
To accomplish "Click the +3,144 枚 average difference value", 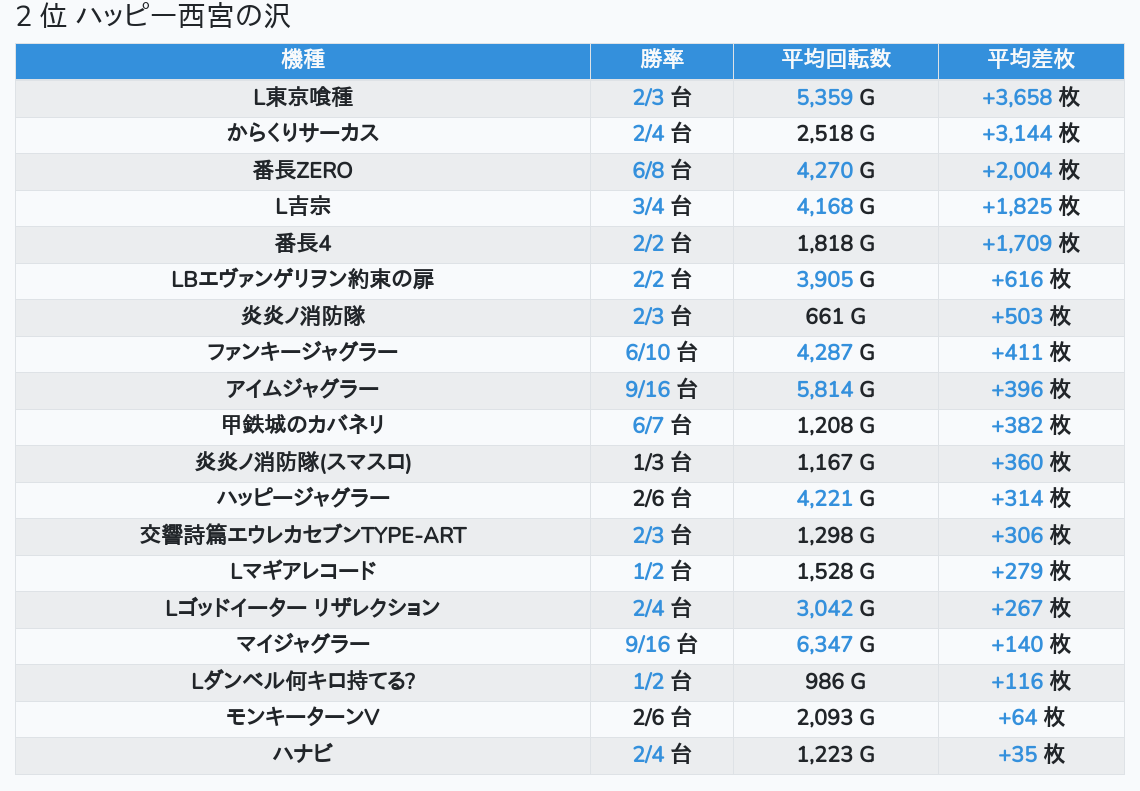I will point(1030,134).
